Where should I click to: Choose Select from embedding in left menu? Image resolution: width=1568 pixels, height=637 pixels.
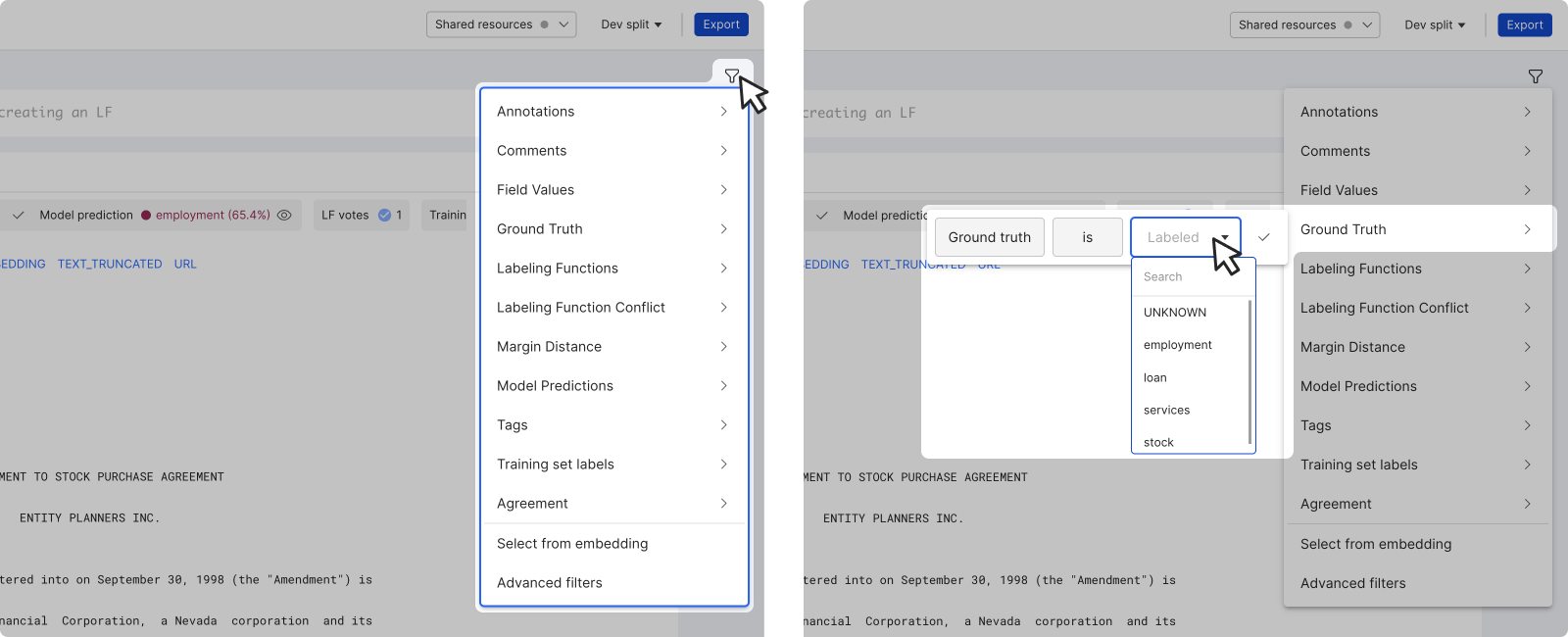point(614,544)
